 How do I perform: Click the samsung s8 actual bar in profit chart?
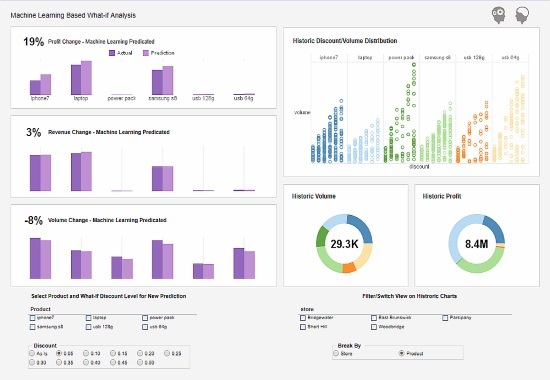pyautogui.click(x=157, y=82)
